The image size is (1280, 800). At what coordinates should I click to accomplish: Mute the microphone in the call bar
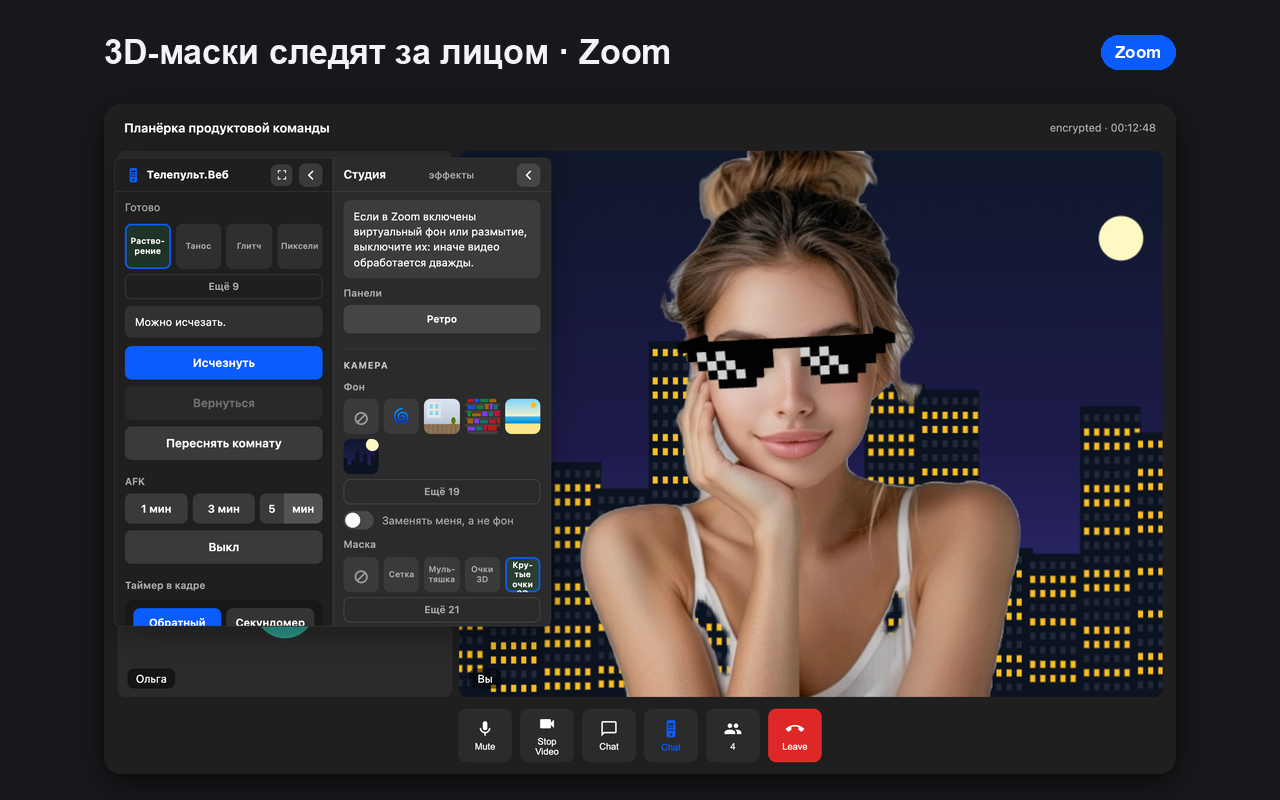[485, 736]
